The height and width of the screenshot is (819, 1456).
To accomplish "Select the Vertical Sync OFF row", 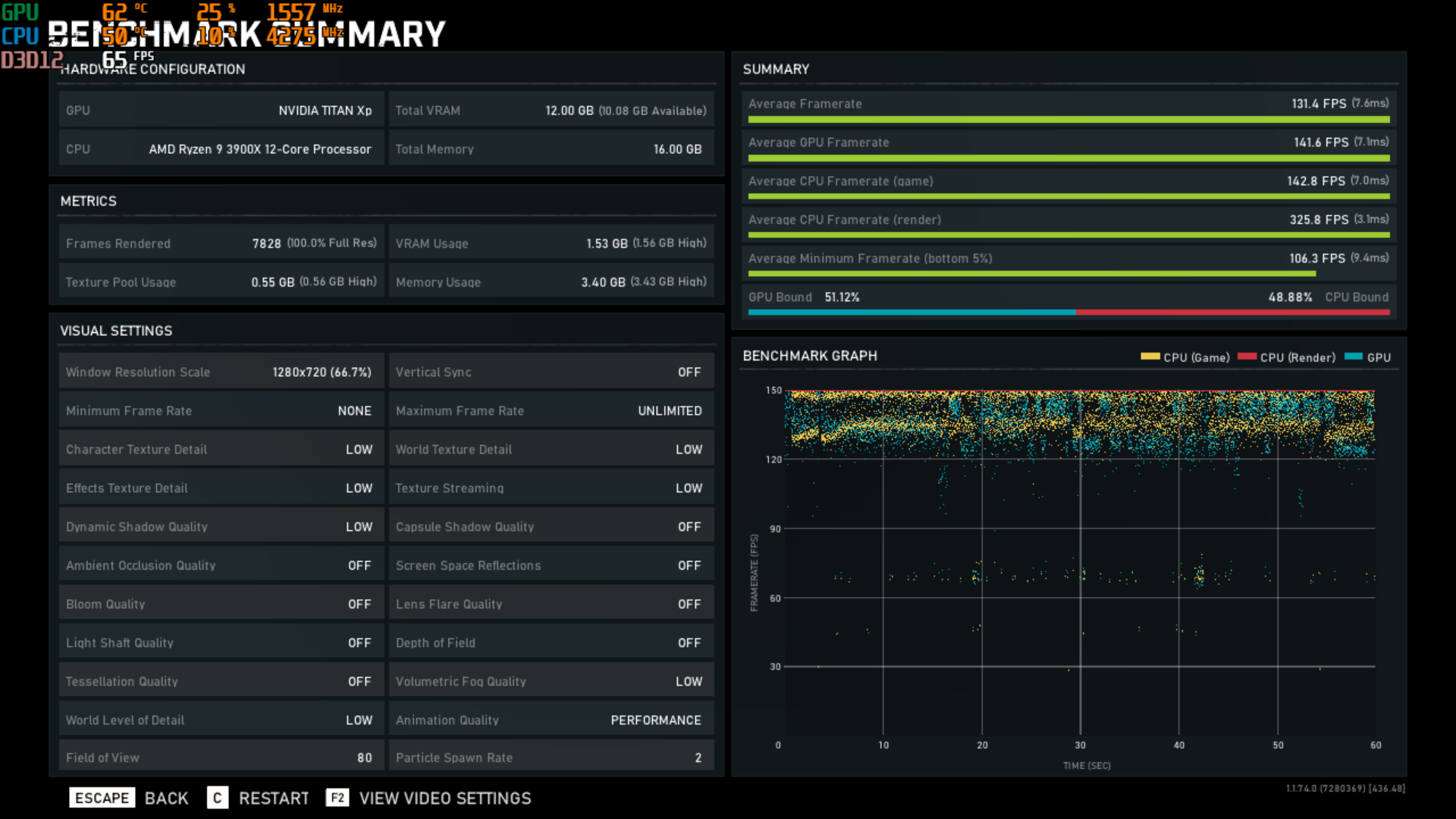I will point(551,372).
